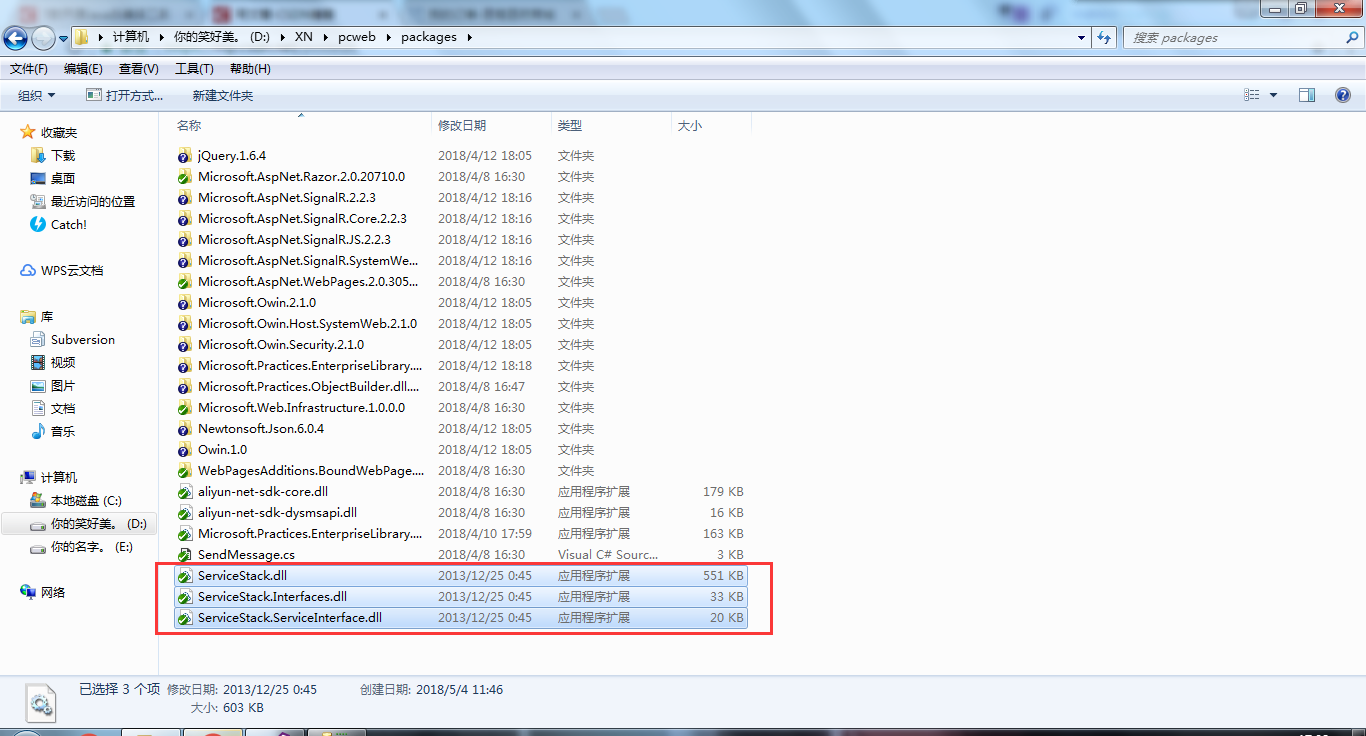This screenshot has height=736, width=1366.
Task: Select folder Microsoft.Owin.2.1.0
Action: pyautogui.click(x=257, y=303)
